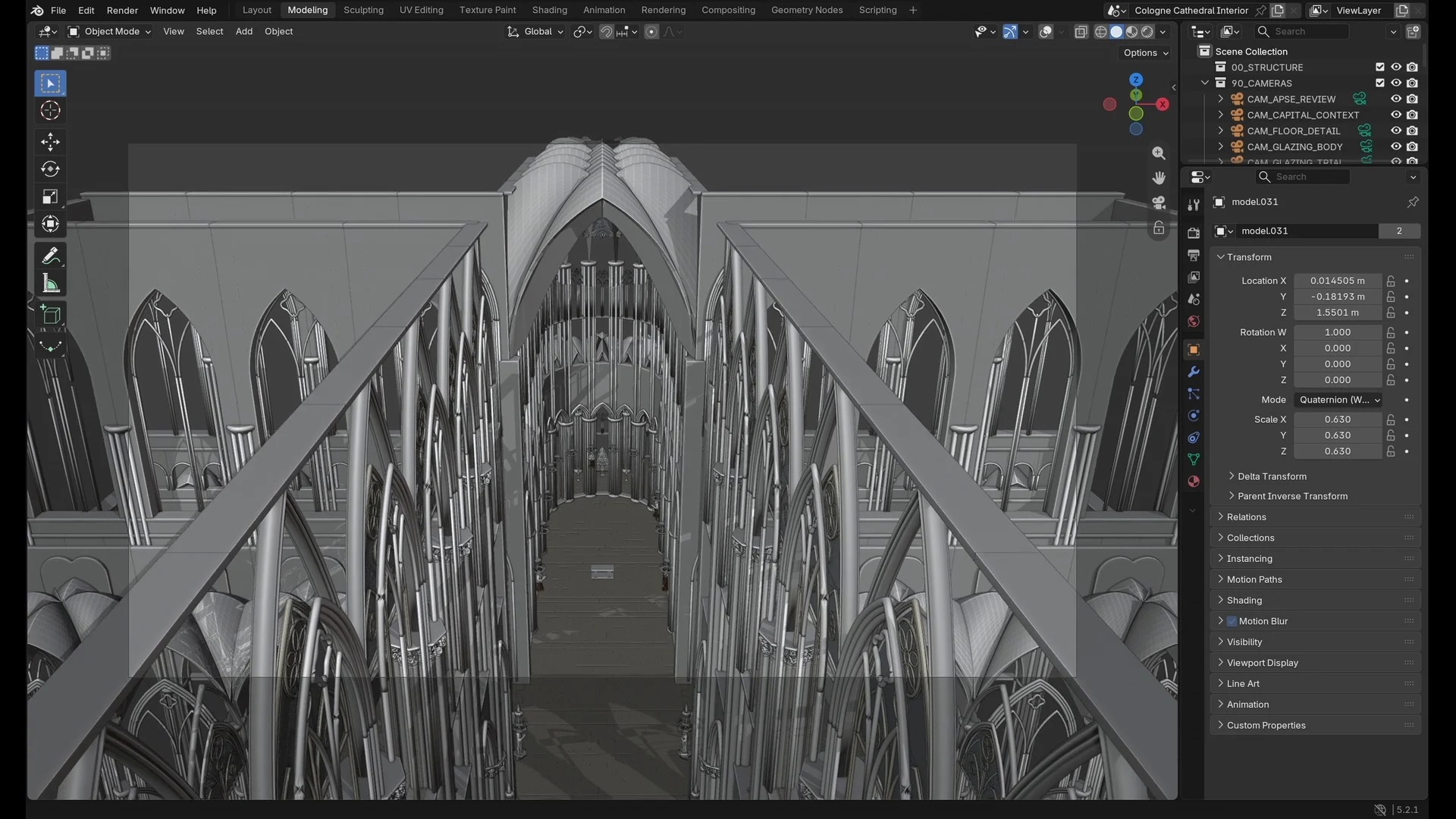Open the Object Mode dropdown
Screen dimensions: 1456x819
click(x=110, y=32)
